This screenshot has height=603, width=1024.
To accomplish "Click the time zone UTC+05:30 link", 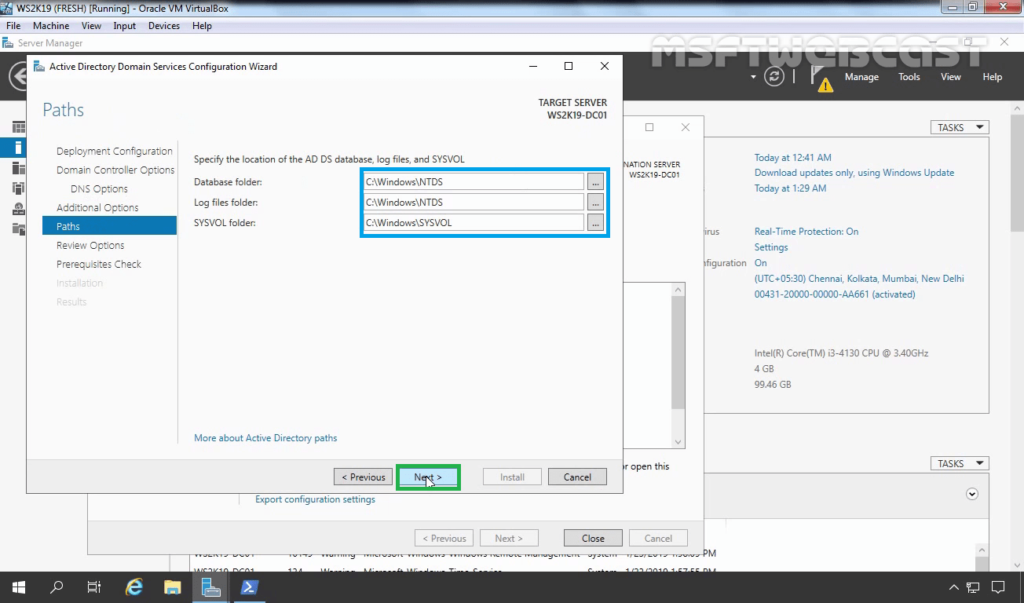I will [859, 278].
